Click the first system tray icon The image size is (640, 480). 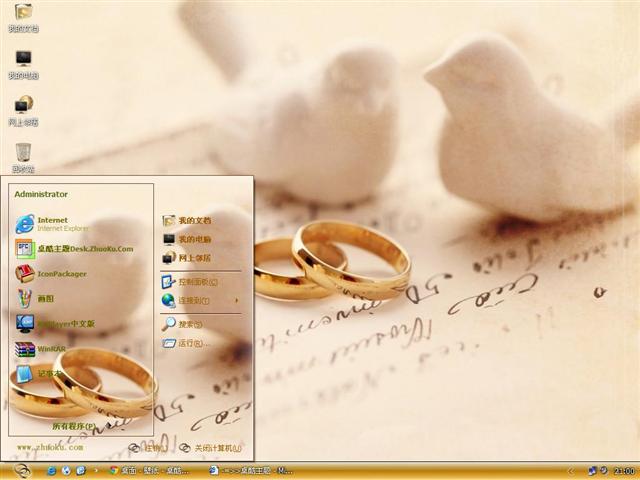(x=593, y=471)
